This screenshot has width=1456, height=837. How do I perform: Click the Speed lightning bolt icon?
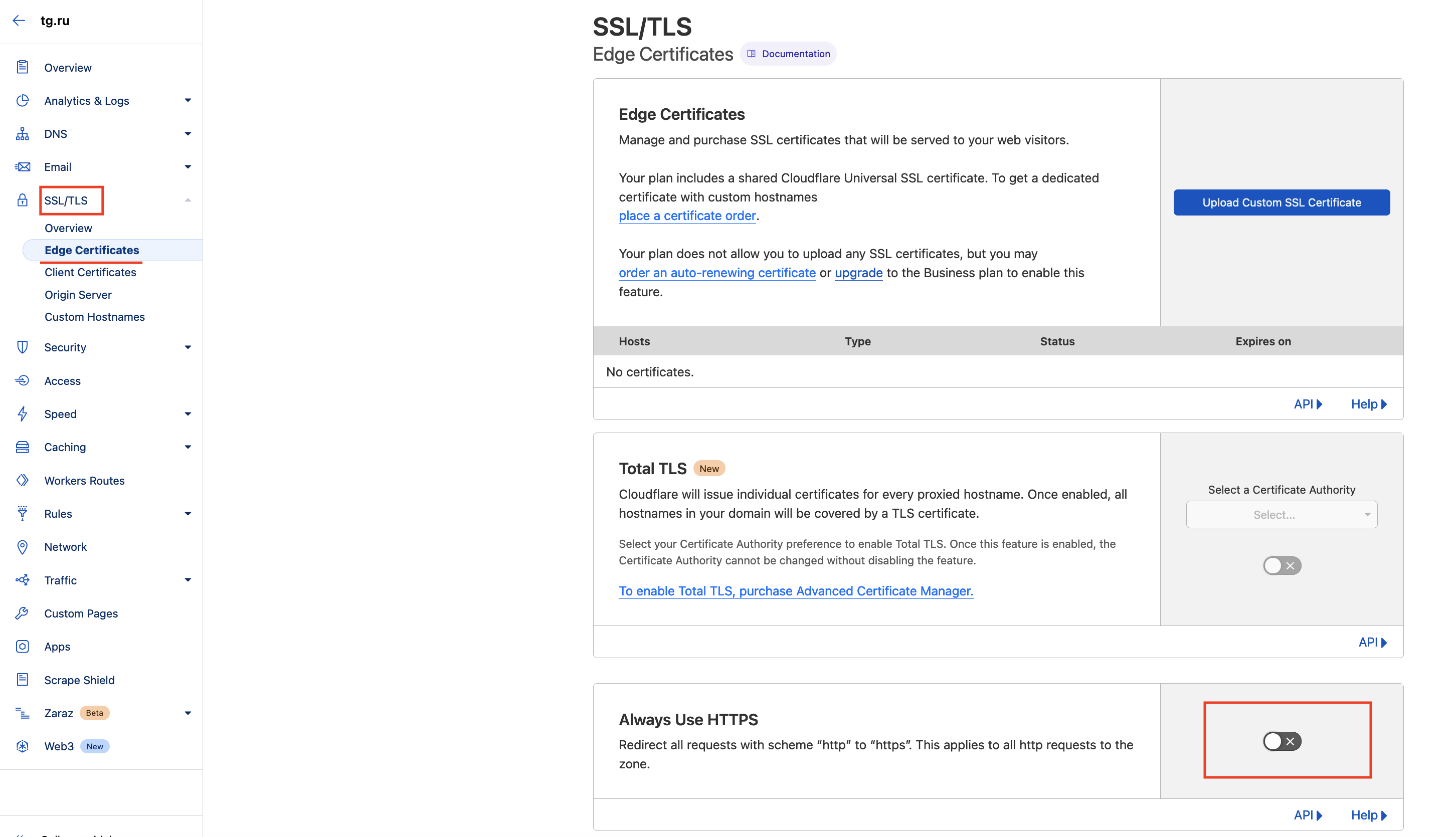(x=23, y=414)
